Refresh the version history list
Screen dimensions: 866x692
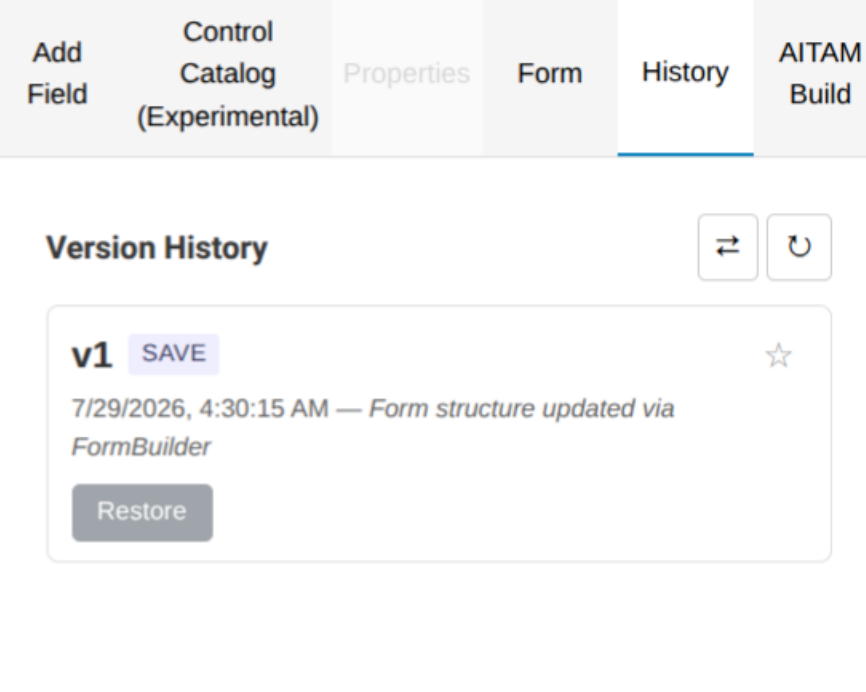pos(799,247)
